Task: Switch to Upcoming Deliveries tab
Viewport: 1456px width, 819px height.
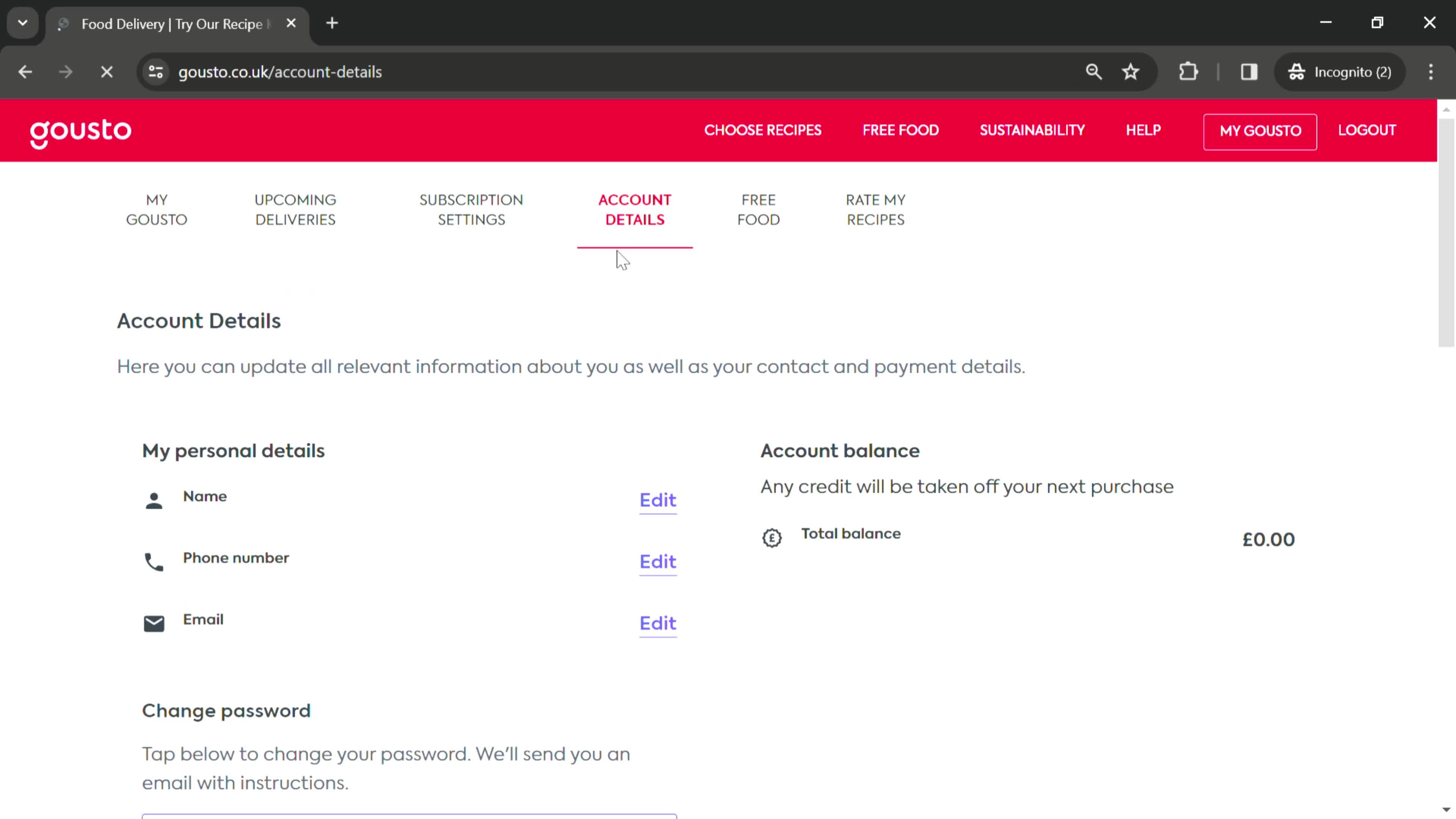Action: pos(295,210)
